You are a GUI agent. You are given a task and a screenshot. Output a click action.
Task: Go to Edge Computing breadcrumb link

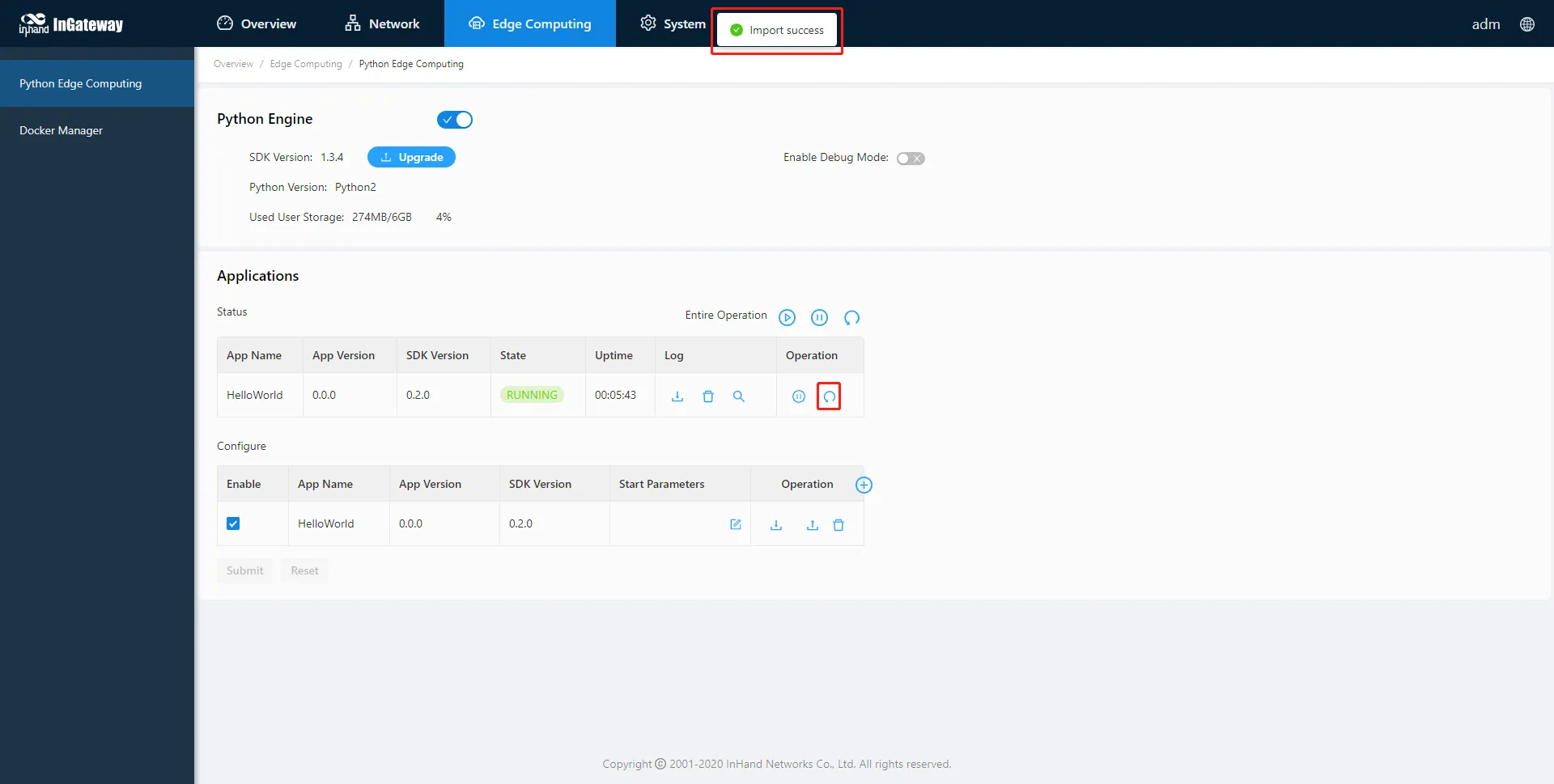tap(306, 64)
